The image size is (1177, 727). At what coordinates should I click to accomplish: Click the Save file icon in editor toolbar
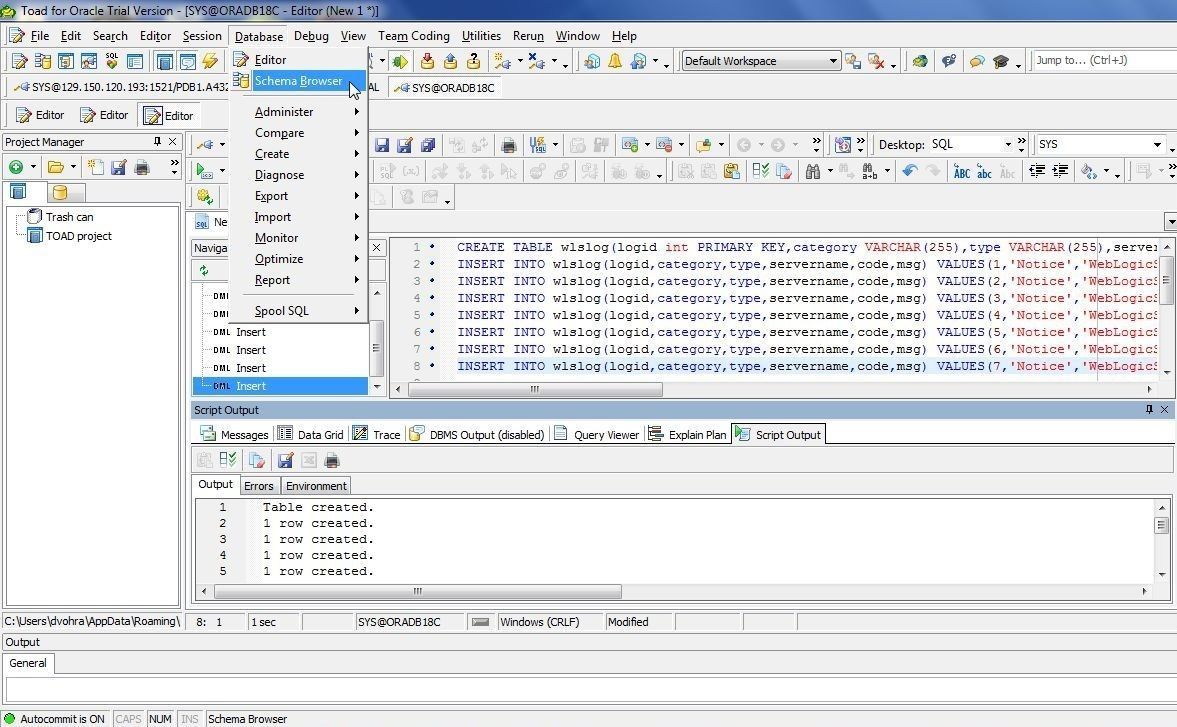pyautogui.click(x=382, y=145)
